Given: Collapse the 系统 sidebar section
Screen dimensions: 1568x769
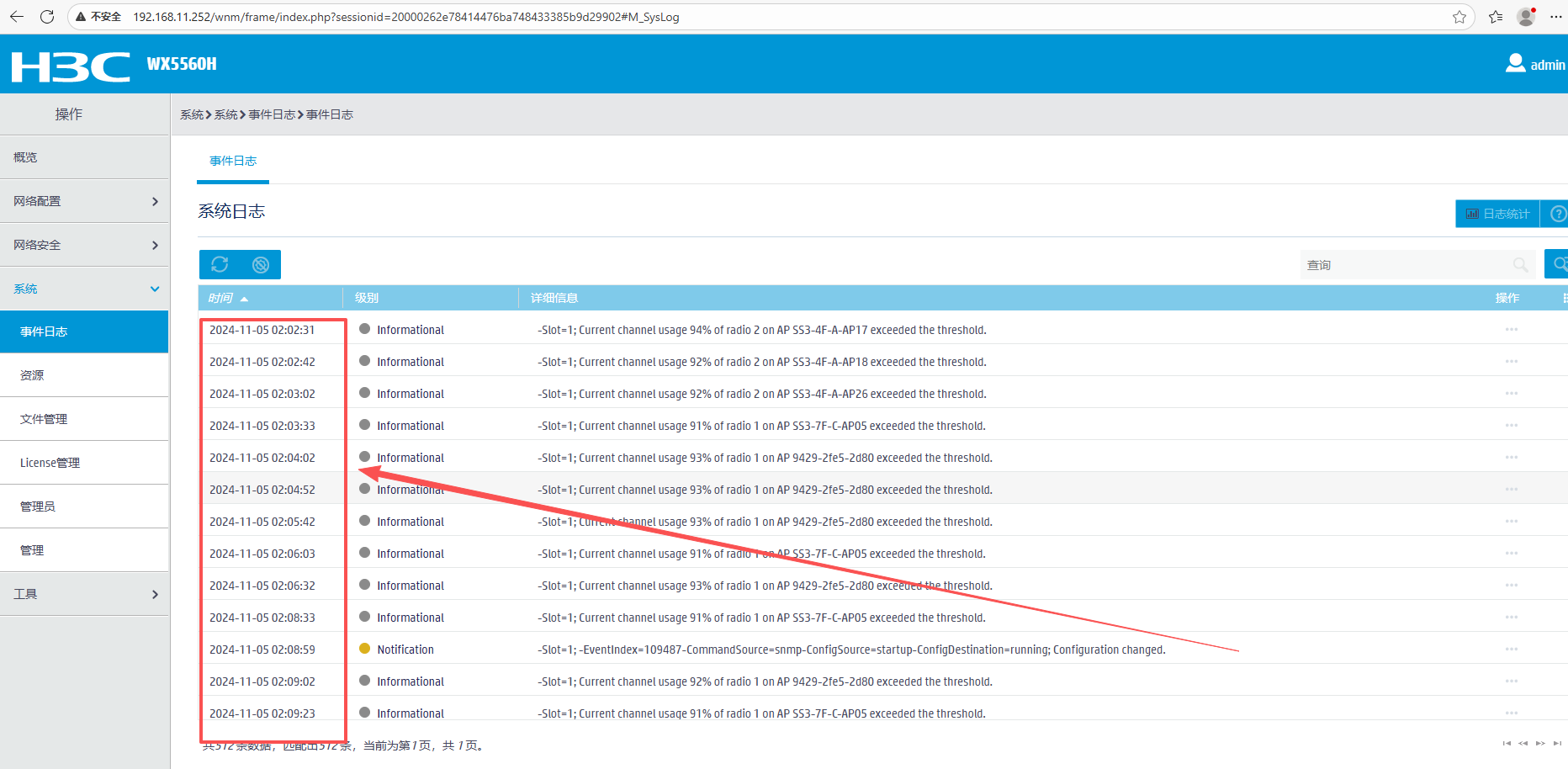Looking at the screenshot, I should click(x=84, y=289).
